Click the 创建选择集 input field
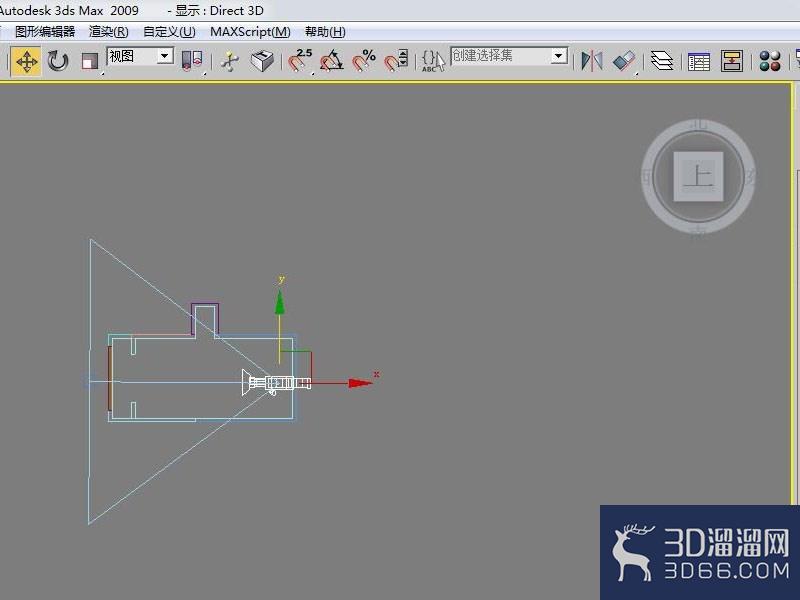 click(500, 56)
